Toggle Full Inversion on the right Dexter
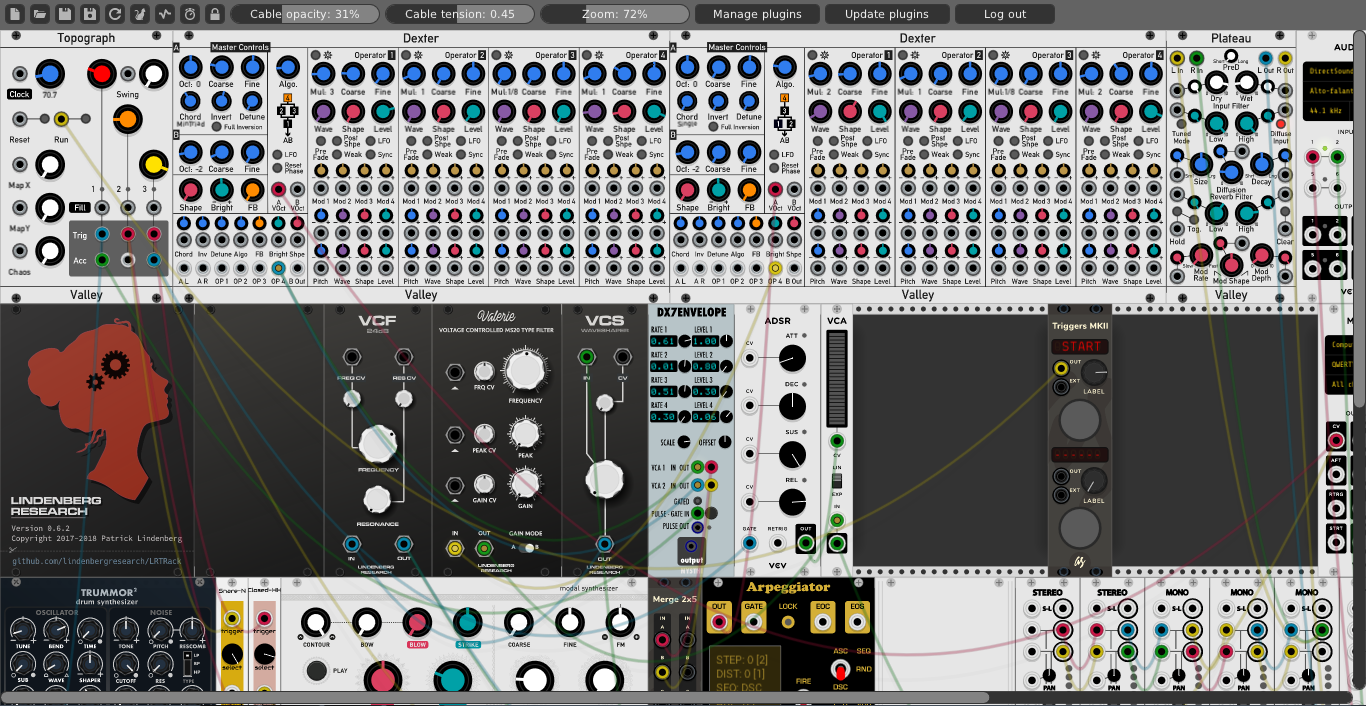Viewport: 1366px width, 706px height. click(x=713, y=127)
